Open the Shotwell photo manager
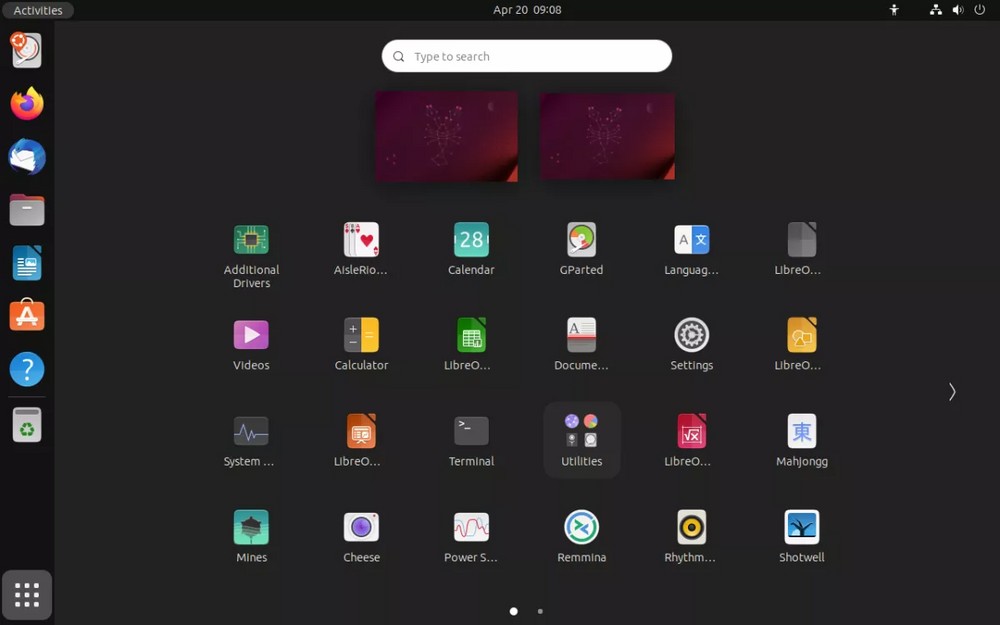This screenshot has height=625, width=1000. coord(801,528)
